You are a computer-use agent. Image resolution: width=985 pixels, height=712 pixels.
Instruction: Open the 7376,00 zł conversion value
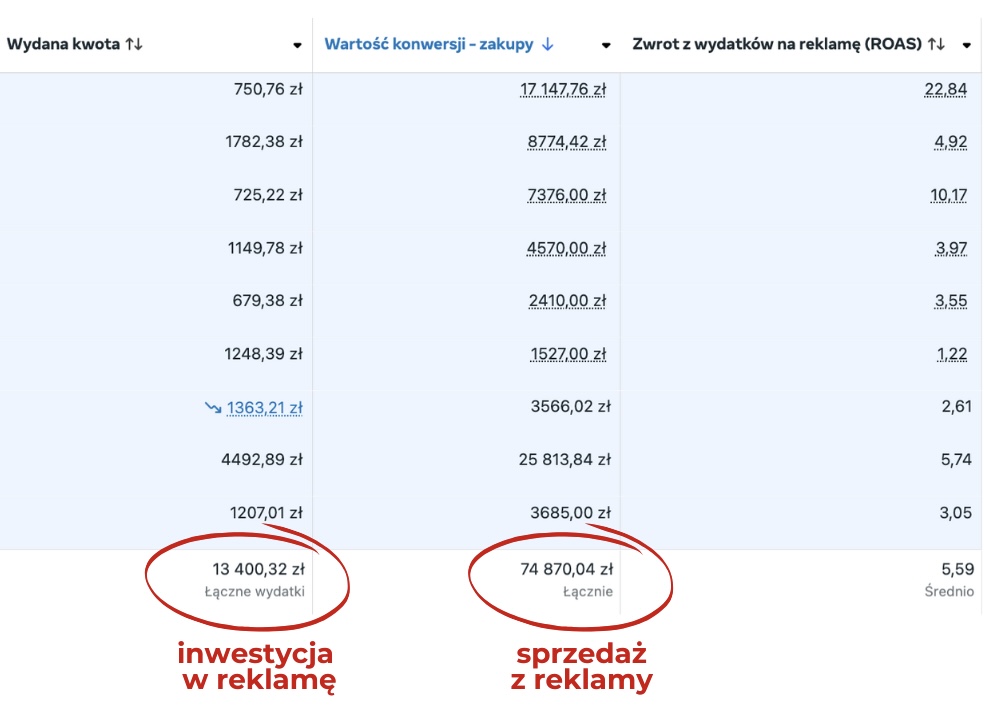point(567,195)
